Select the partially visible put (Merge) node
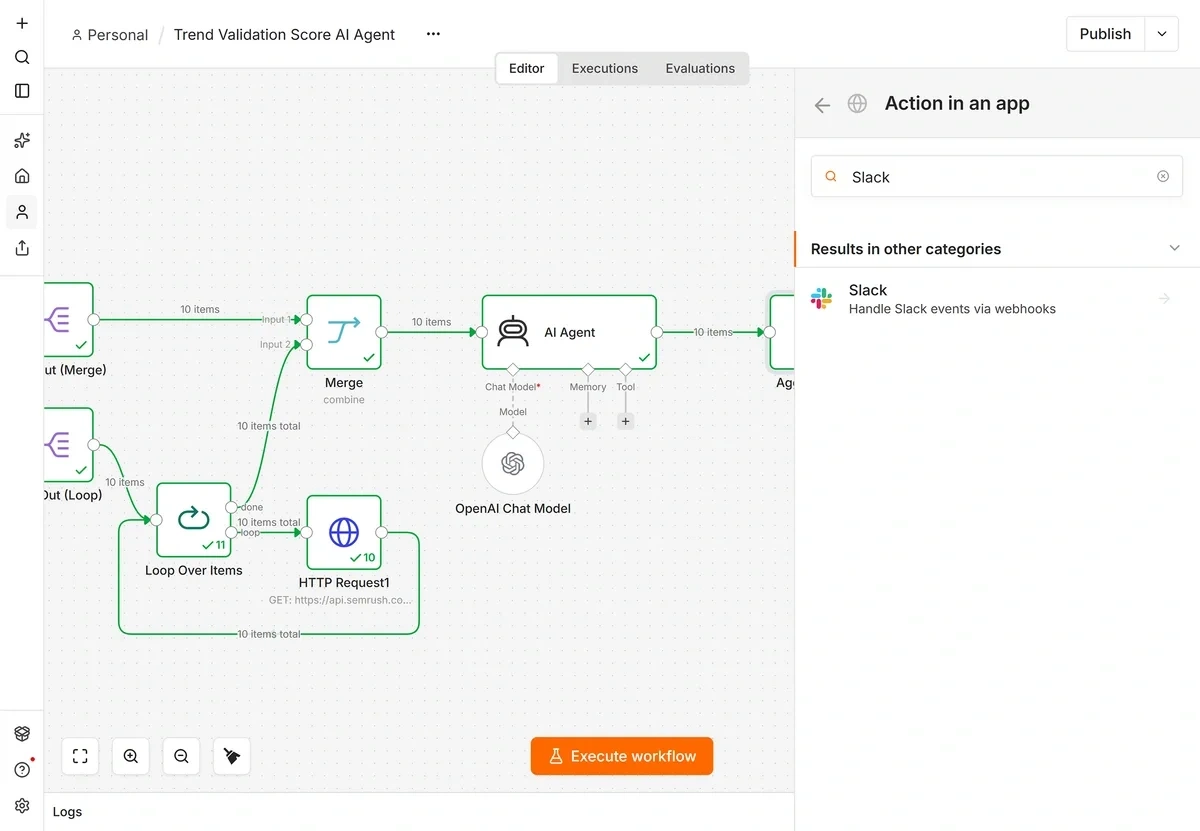This screenshot has height=831, width=1200. [69, 320]
